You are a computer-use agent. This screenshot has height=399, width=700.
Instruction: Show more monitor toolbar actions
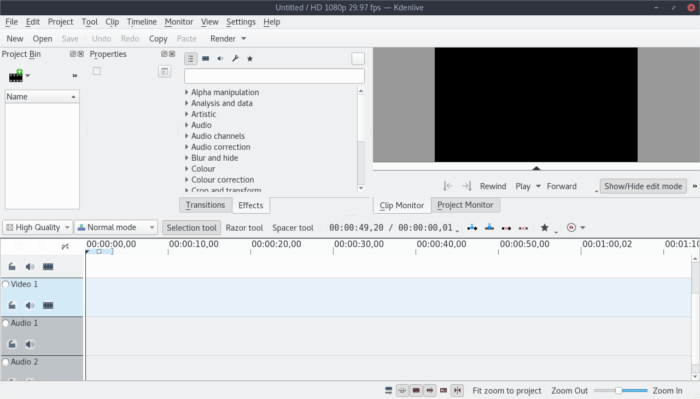click(x=695, y=186)
